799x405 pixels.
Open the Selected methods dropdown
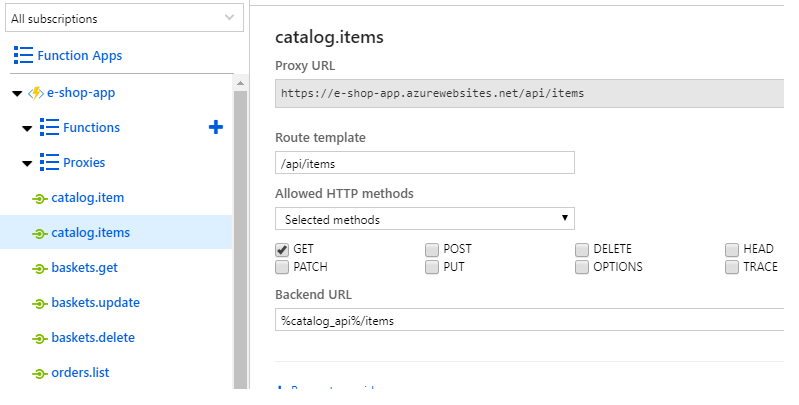pyautogui.click(x=424, y=219)
